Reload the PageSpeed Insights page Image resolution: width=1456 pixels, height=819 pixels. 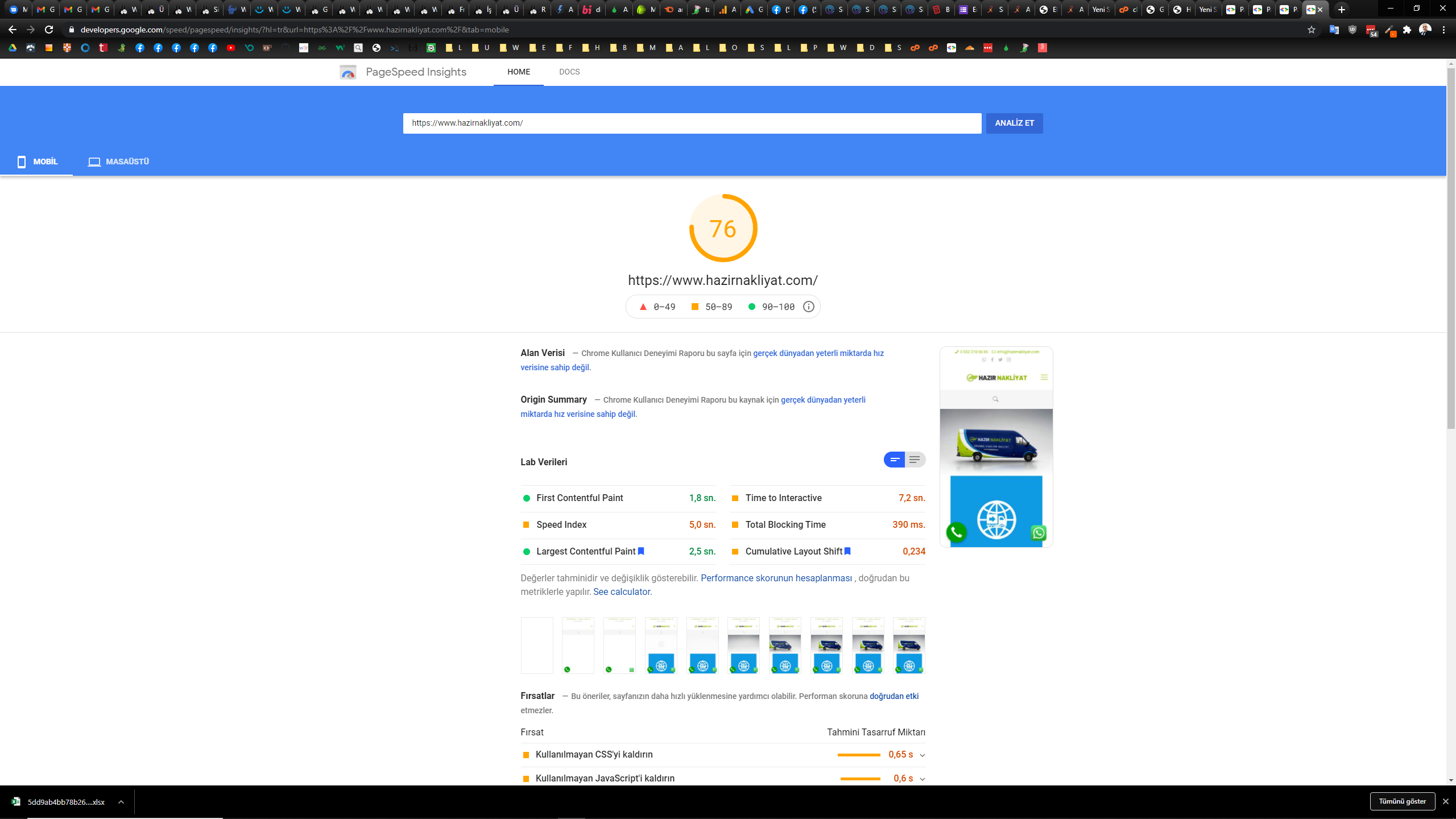49,30
